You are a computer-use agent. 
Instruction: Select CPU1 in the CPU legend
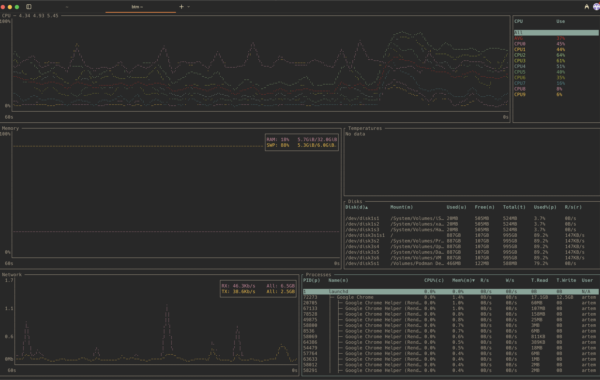tap(556, 50)
